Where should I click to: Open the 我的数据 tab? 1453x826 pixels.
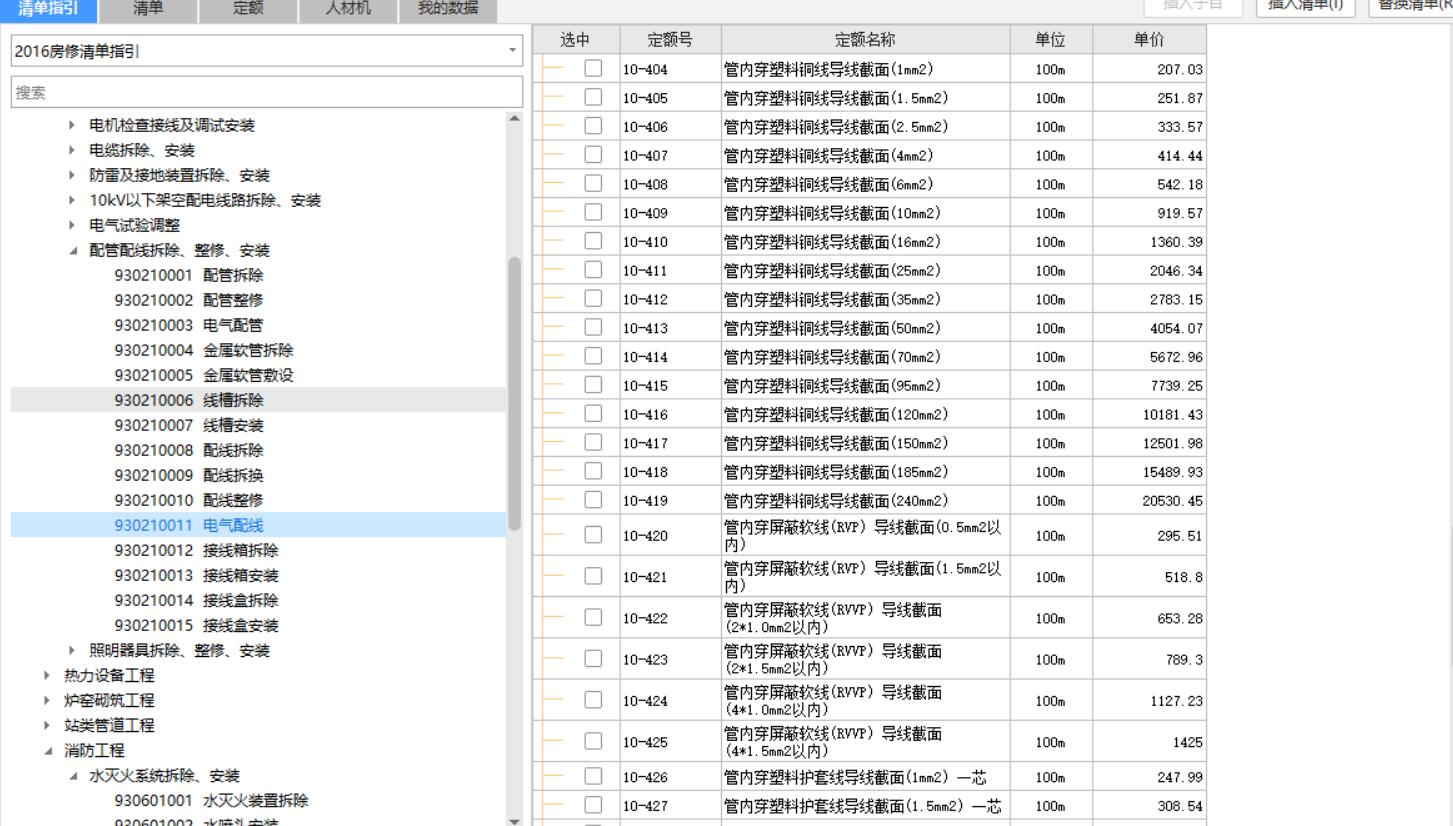pos(448,9)
